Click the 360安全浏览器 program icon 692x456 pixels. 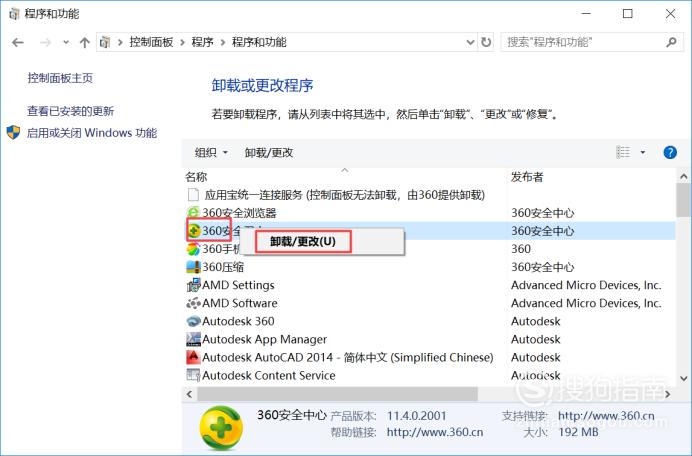(x=193, y=213)
